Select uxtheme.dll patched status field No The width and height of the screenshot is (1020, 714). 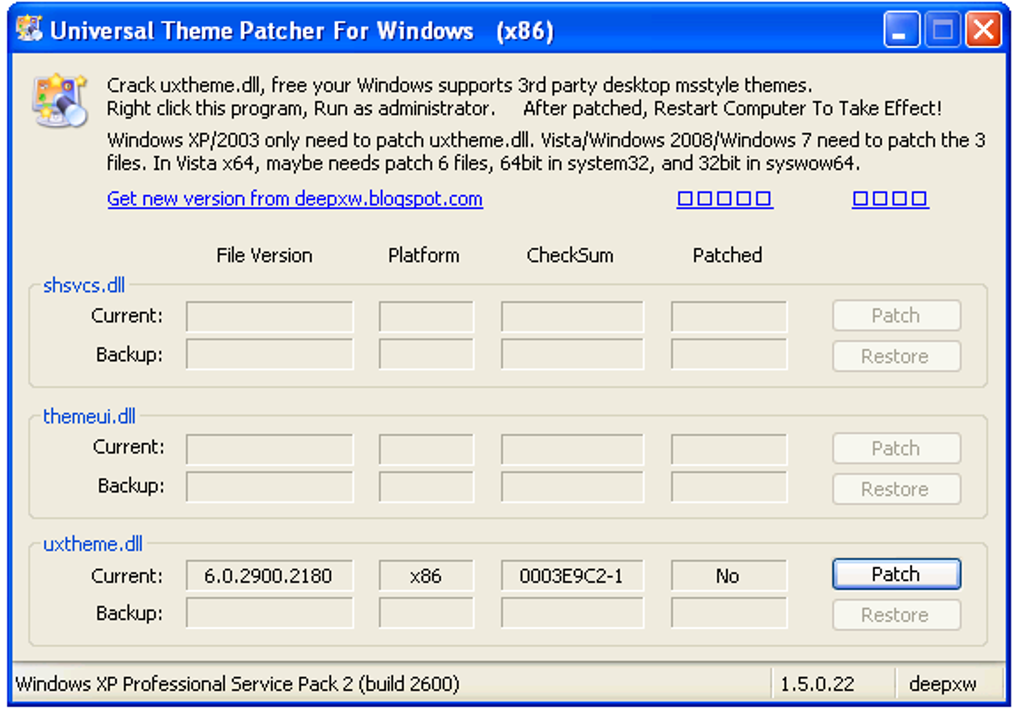click(x=729, y=575)
